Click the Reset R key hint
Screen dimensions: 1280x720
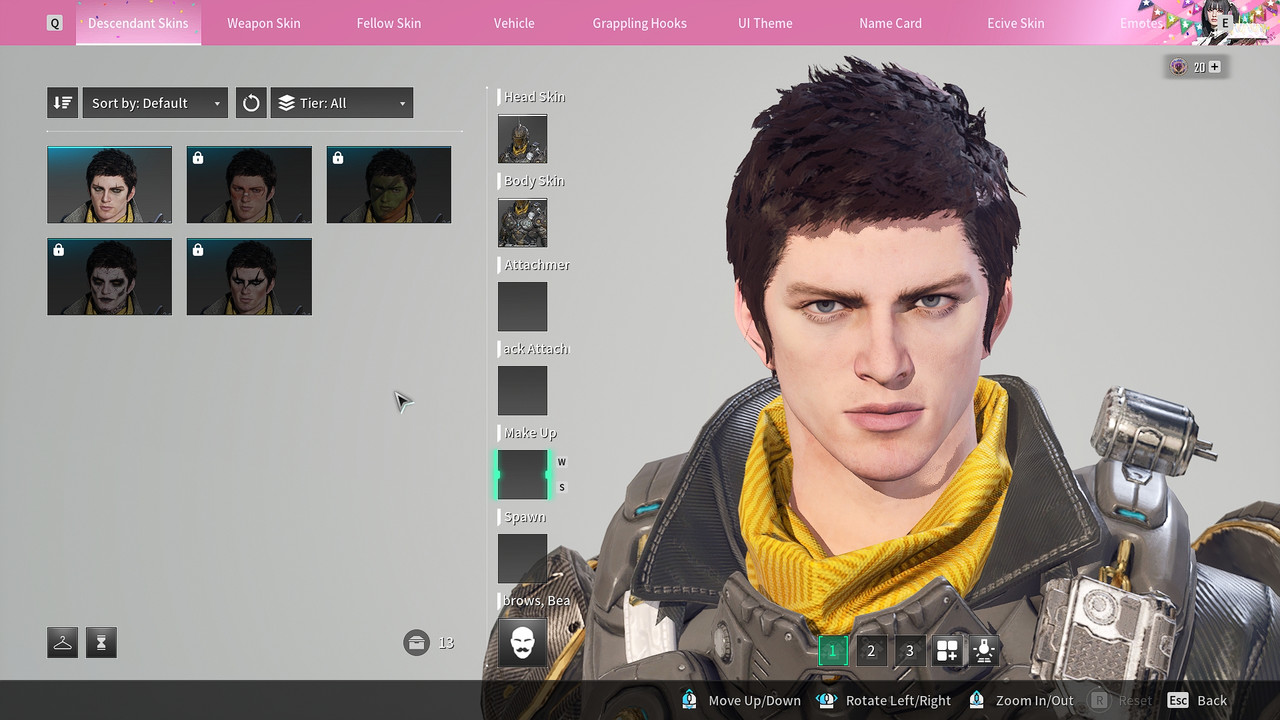click(x=1120, y=700)
